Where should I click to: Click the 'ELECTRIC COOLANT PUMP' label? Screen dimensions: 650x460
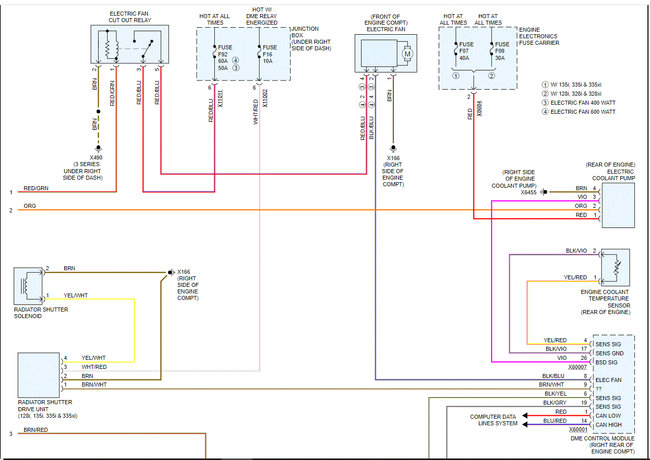[614, 174]
